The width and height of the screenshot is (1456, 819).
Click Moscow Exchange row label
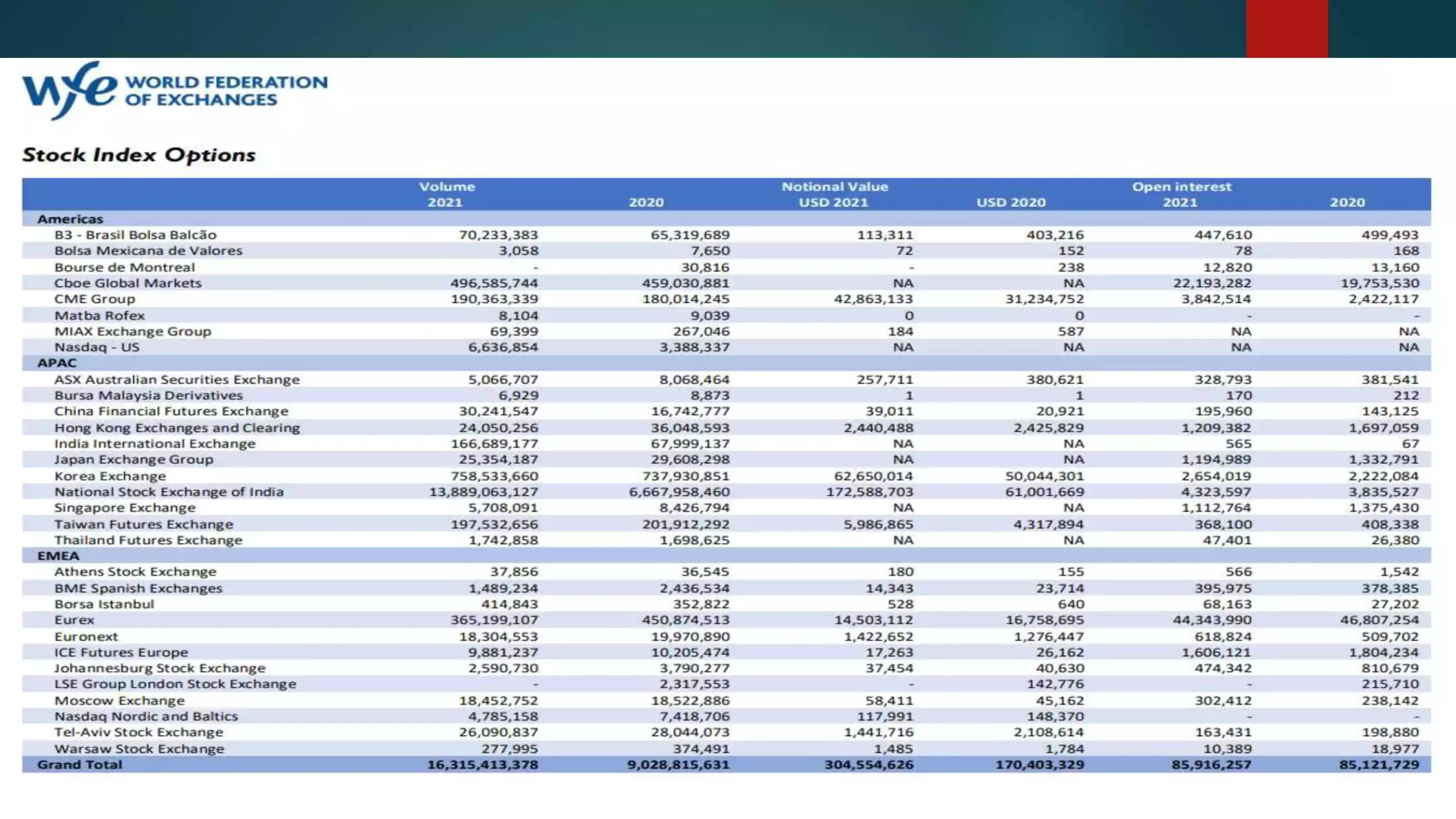click(119, 701)
